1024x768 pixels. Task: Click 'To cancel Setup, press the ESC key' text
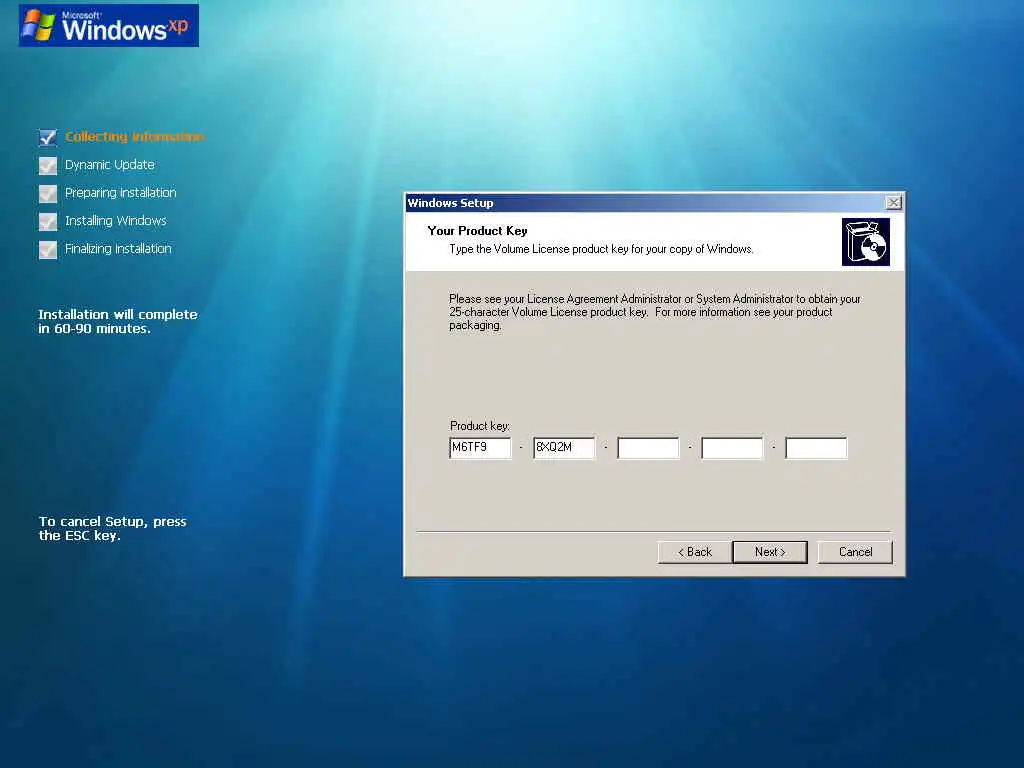(112, 528)
